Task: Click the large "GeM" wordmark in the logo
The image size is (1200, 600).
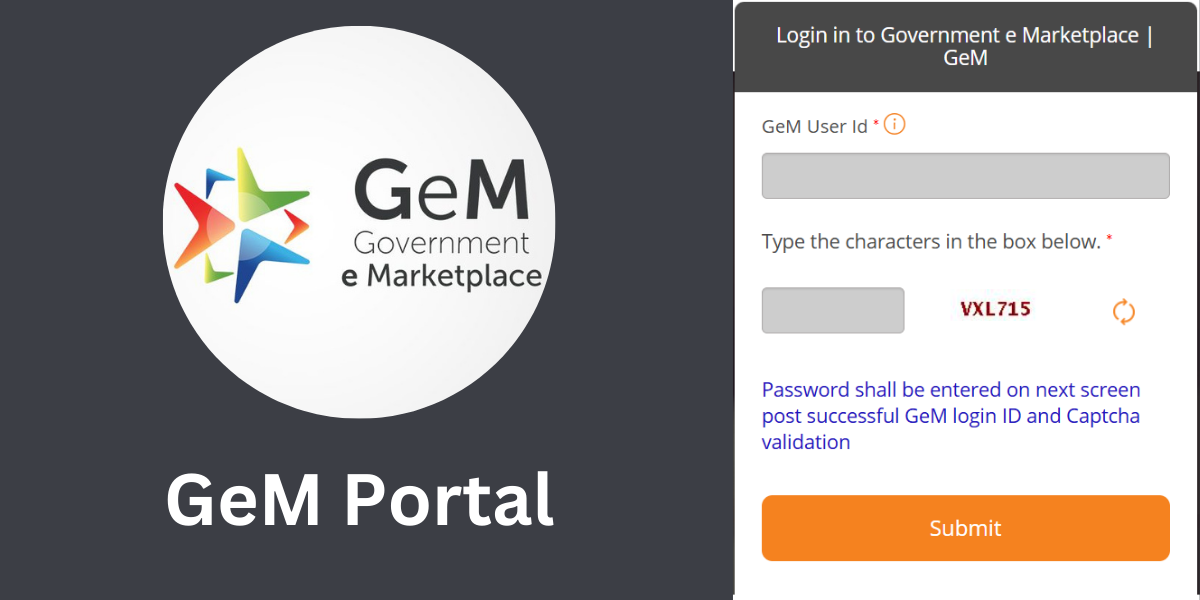Action: click(x=441, y=191)
